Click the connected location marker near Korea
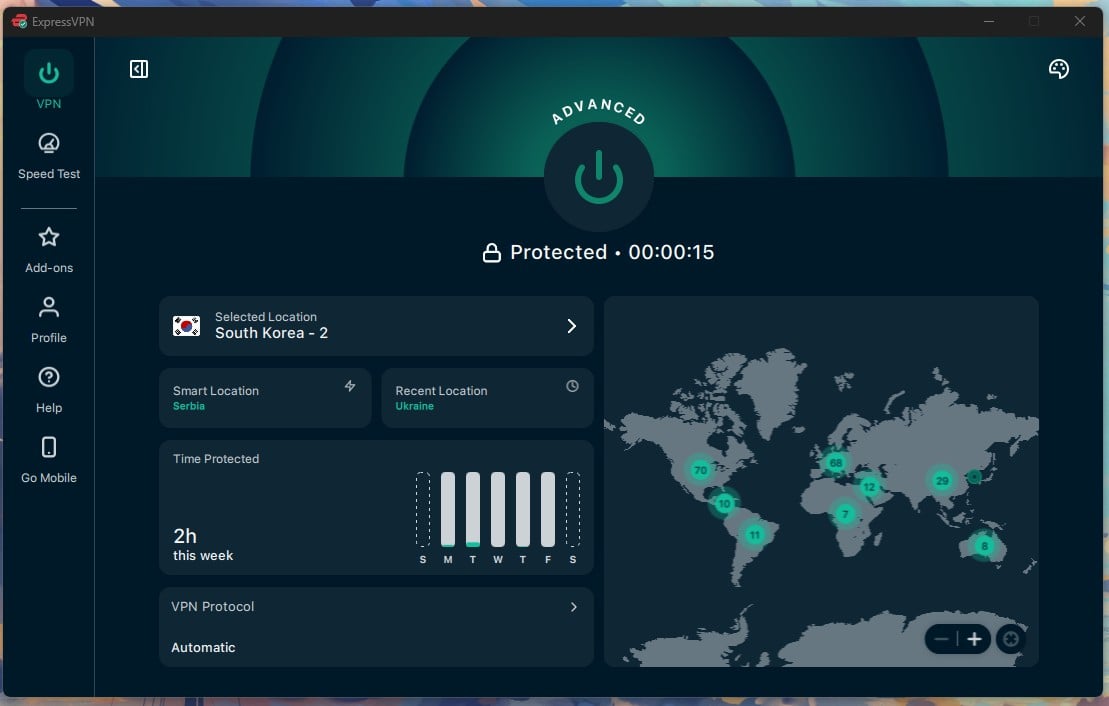Screen dimensions: 1109x706 (x=974, y=477)
